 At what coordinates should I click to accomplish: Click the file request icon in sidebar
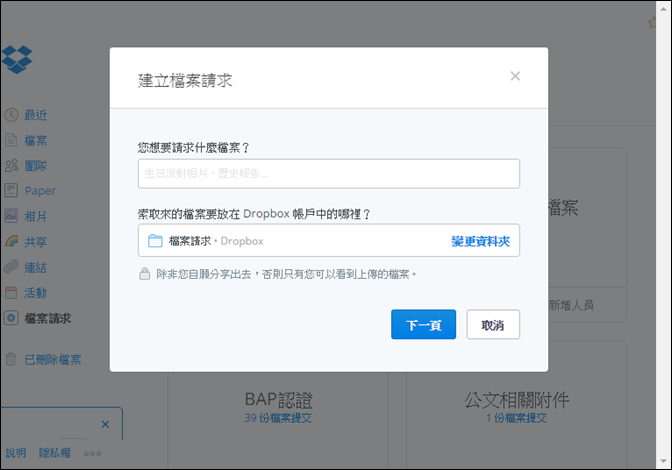(x=11, y=318)
